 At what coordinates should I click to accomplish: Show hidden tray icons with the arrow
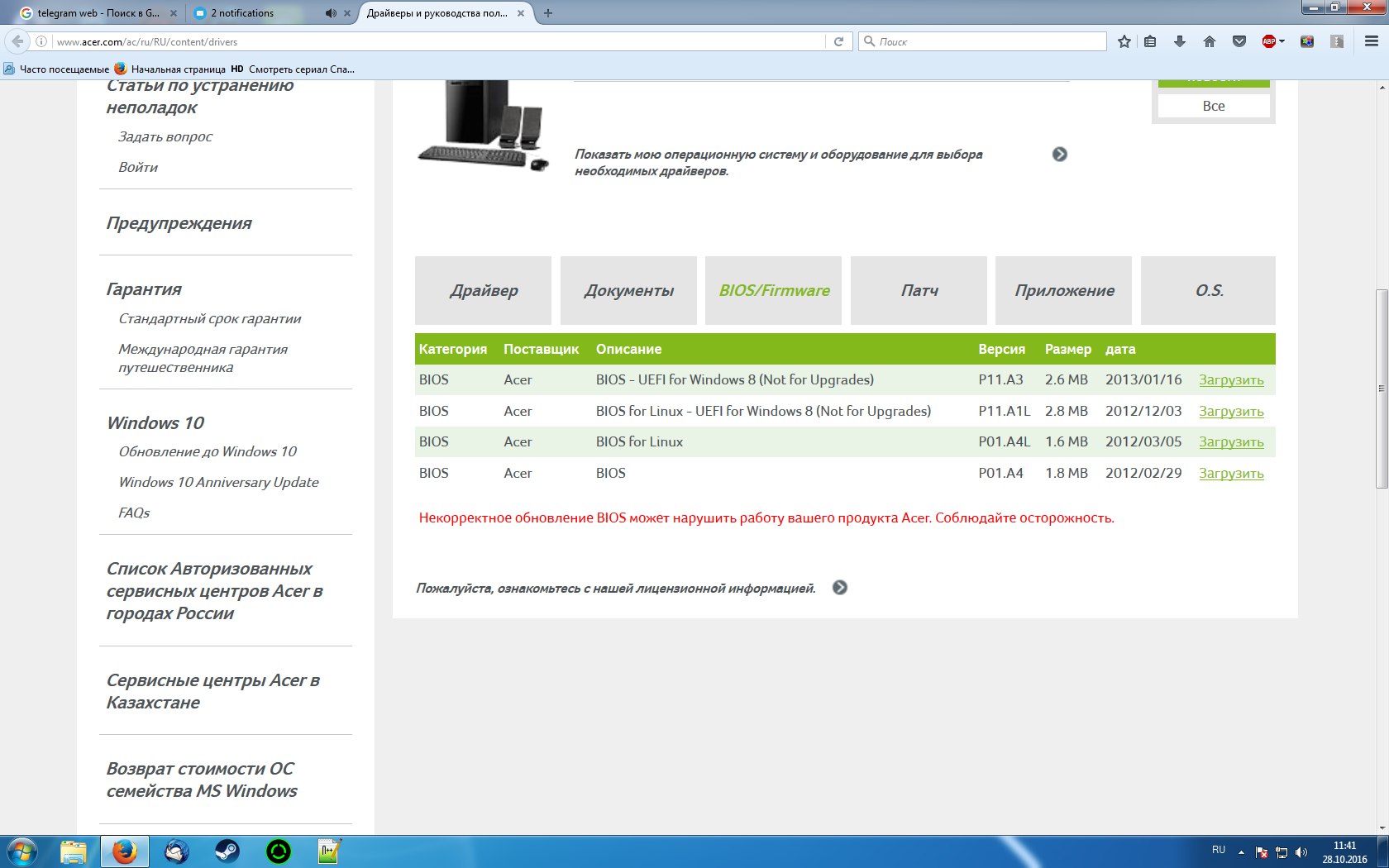pos(1241,852)
